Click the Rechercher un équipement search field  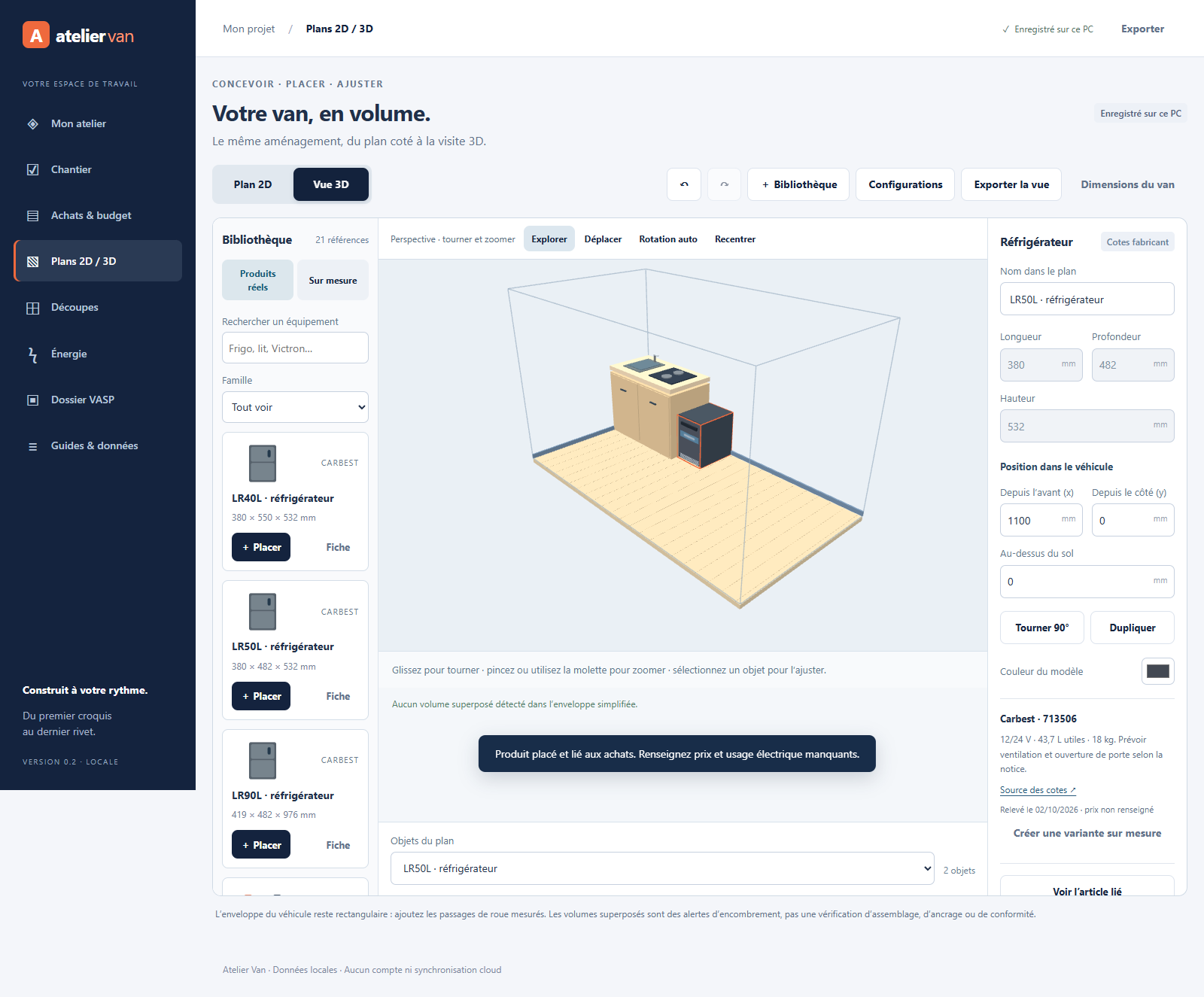295,348
